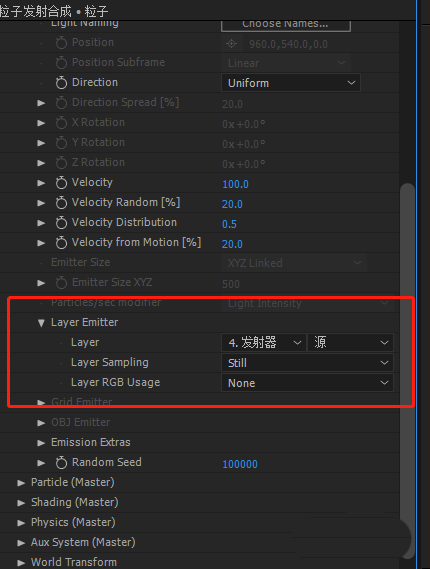Click the 粒子发射合成 • 粒子 panel title
Image resolution: width=430 pixels, height=569 pixels.
[54, 12]
